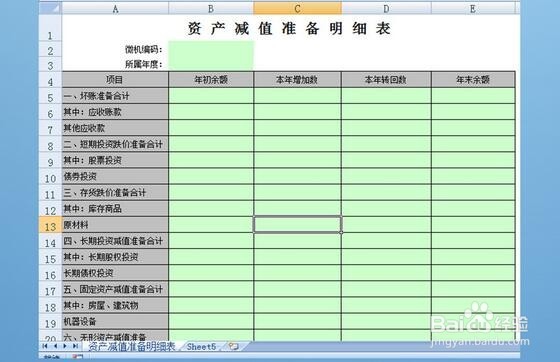Click the first-sheet navigation arrow
The height and width of the screenshot is (362, 560).
pos(45,346)
